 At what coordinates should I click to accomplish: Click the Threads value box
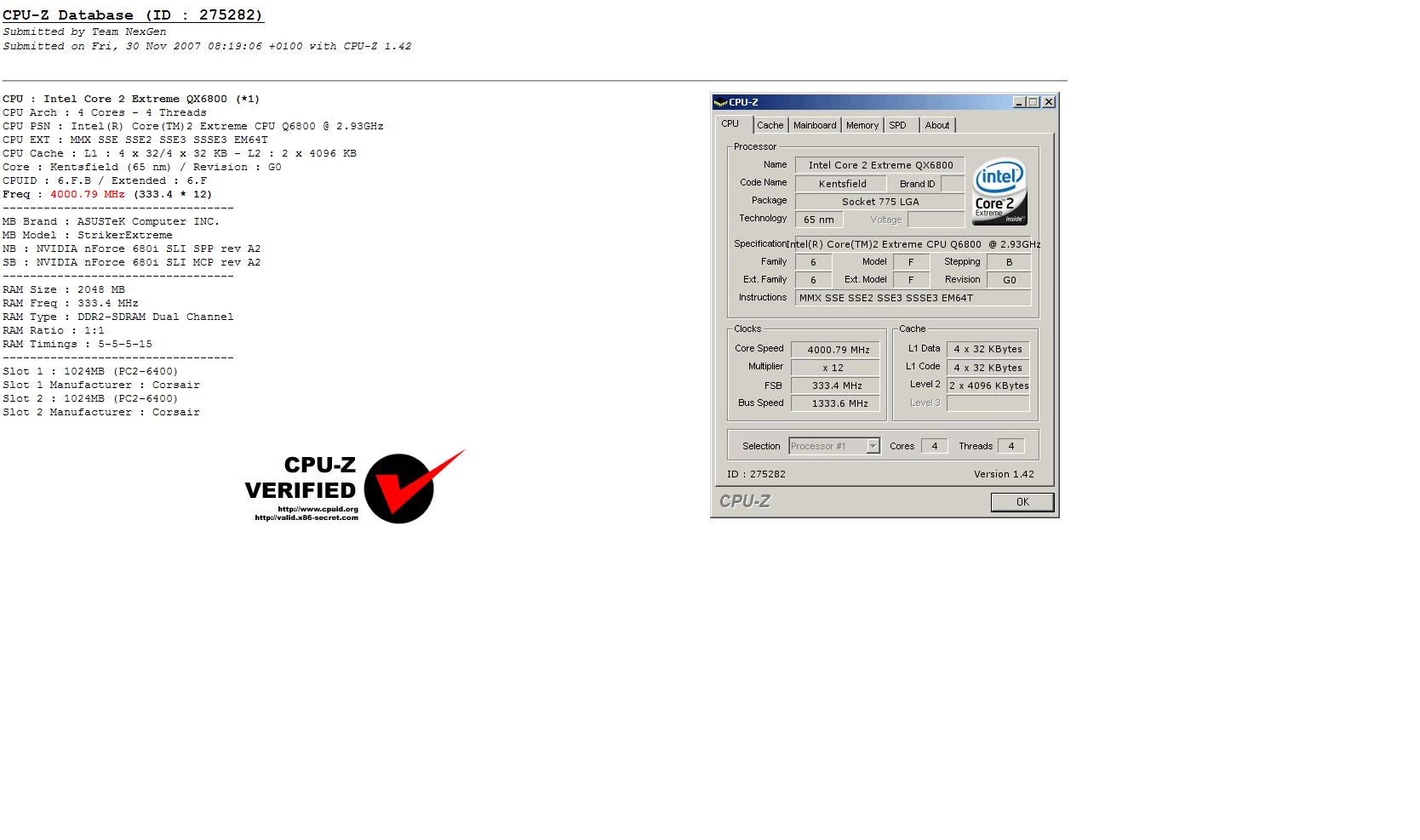coord(1011,446)
